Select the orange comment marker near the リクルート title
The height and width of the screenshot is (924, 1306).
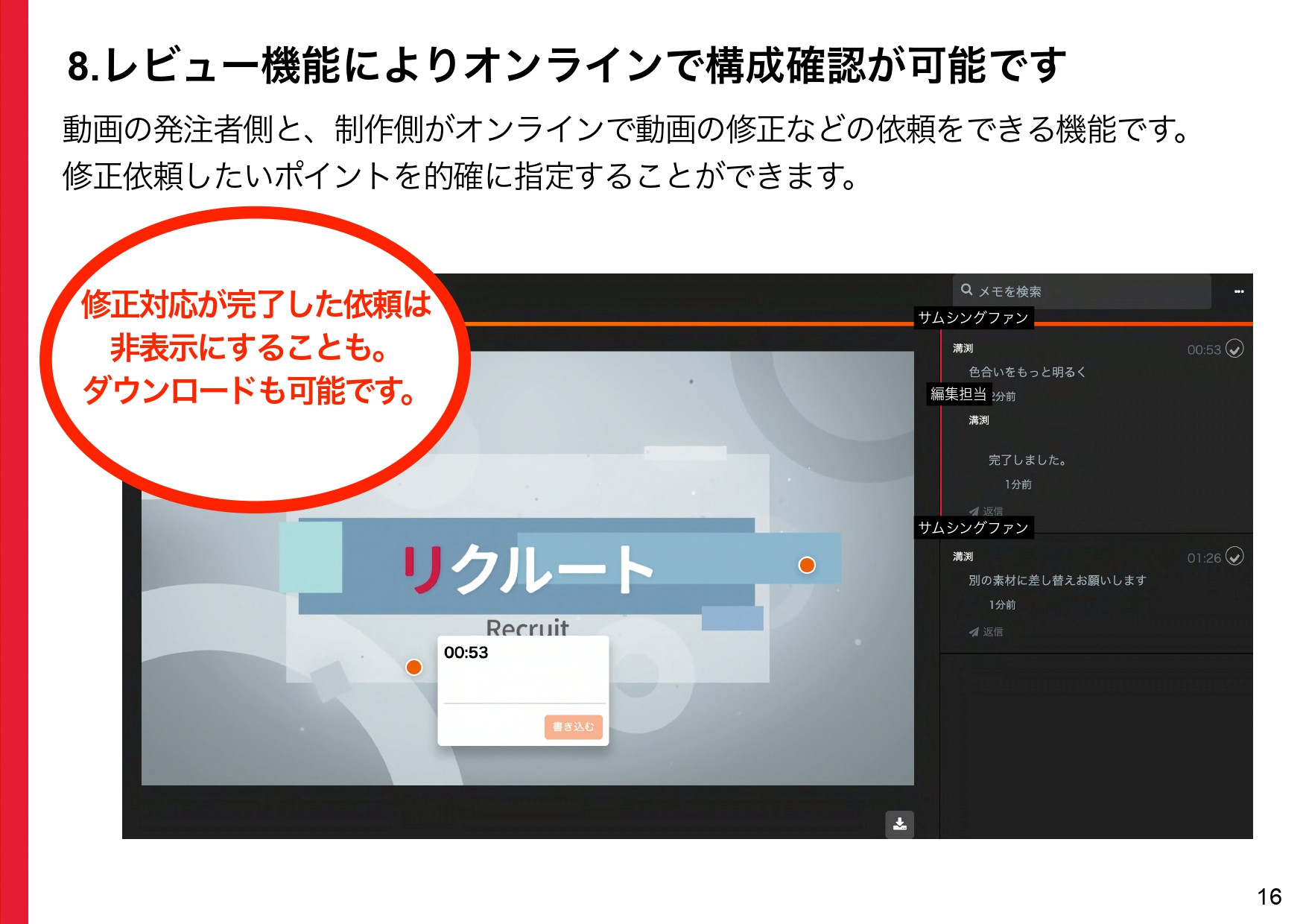coord(807,566)
